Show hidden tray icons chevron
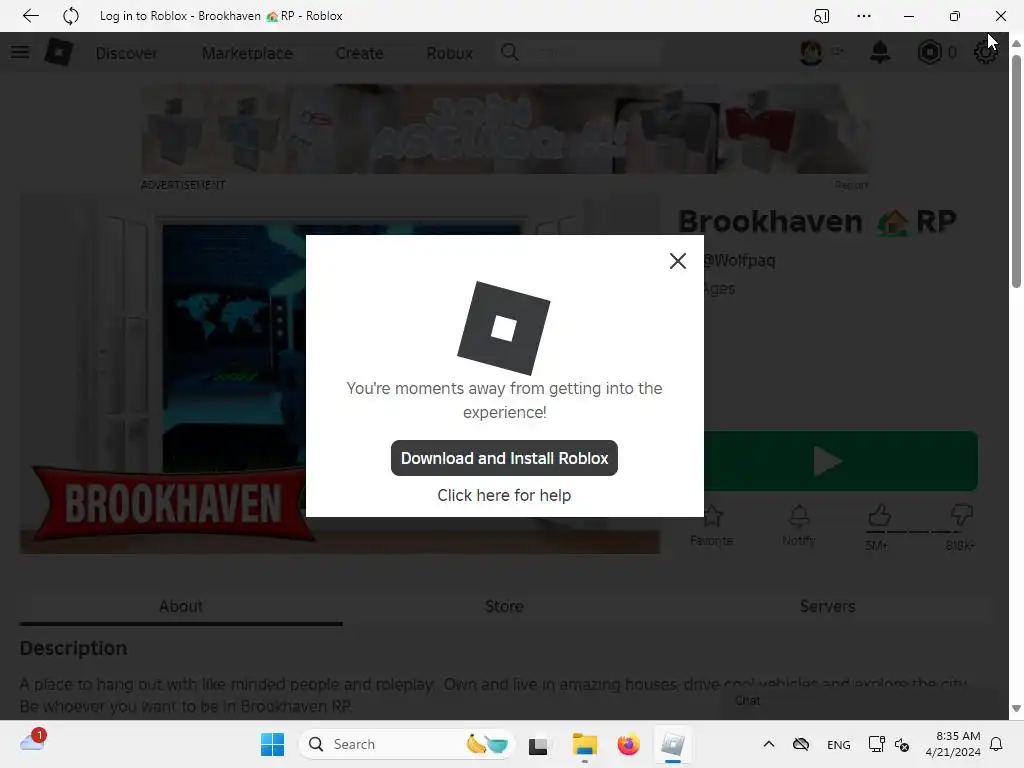This screenshot has width=1024, height=768. click(769, 744)
